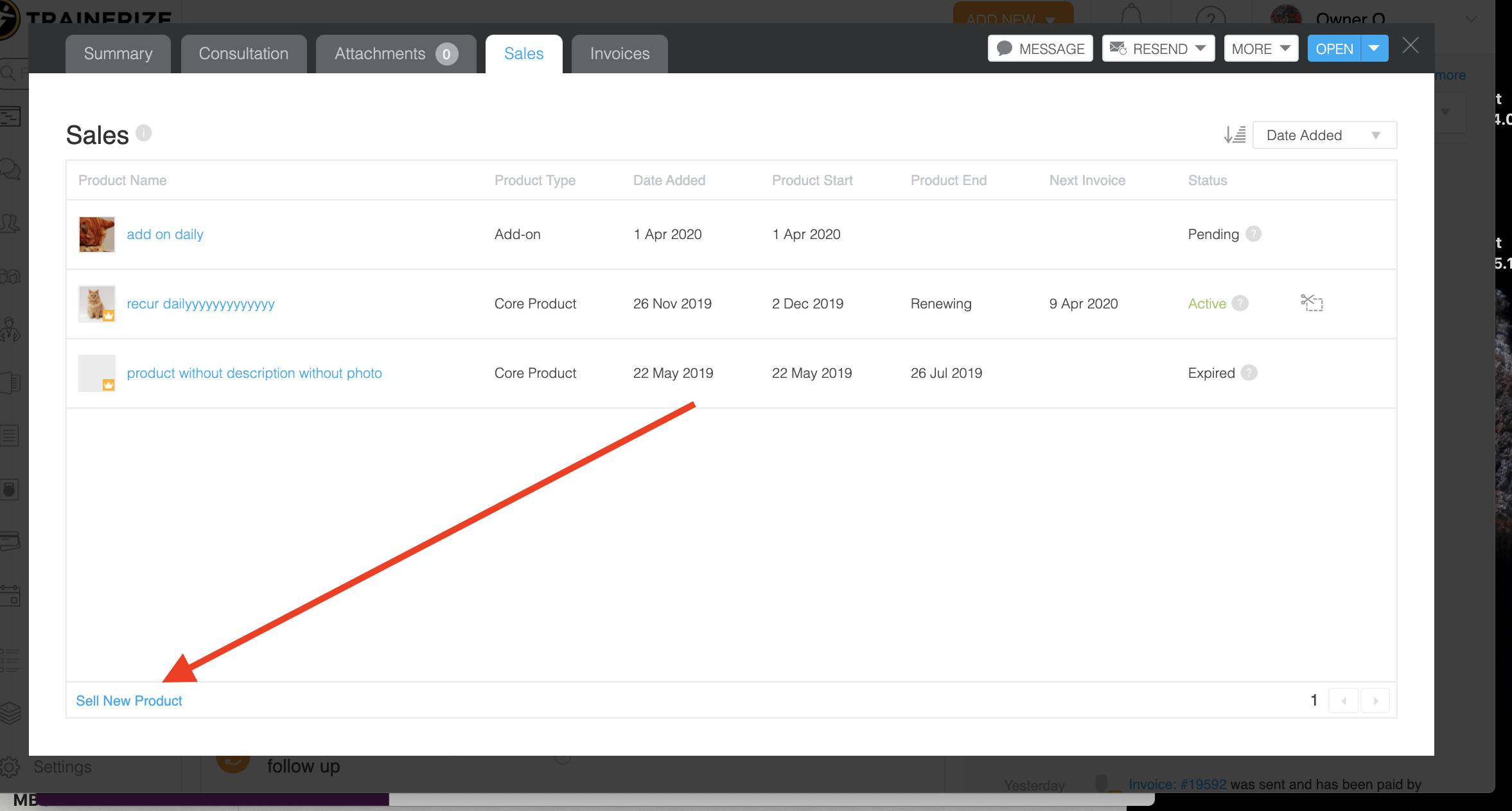Click the help icon next to Expired
This screenshot has height=811, width=1512.
(1249, 373)
